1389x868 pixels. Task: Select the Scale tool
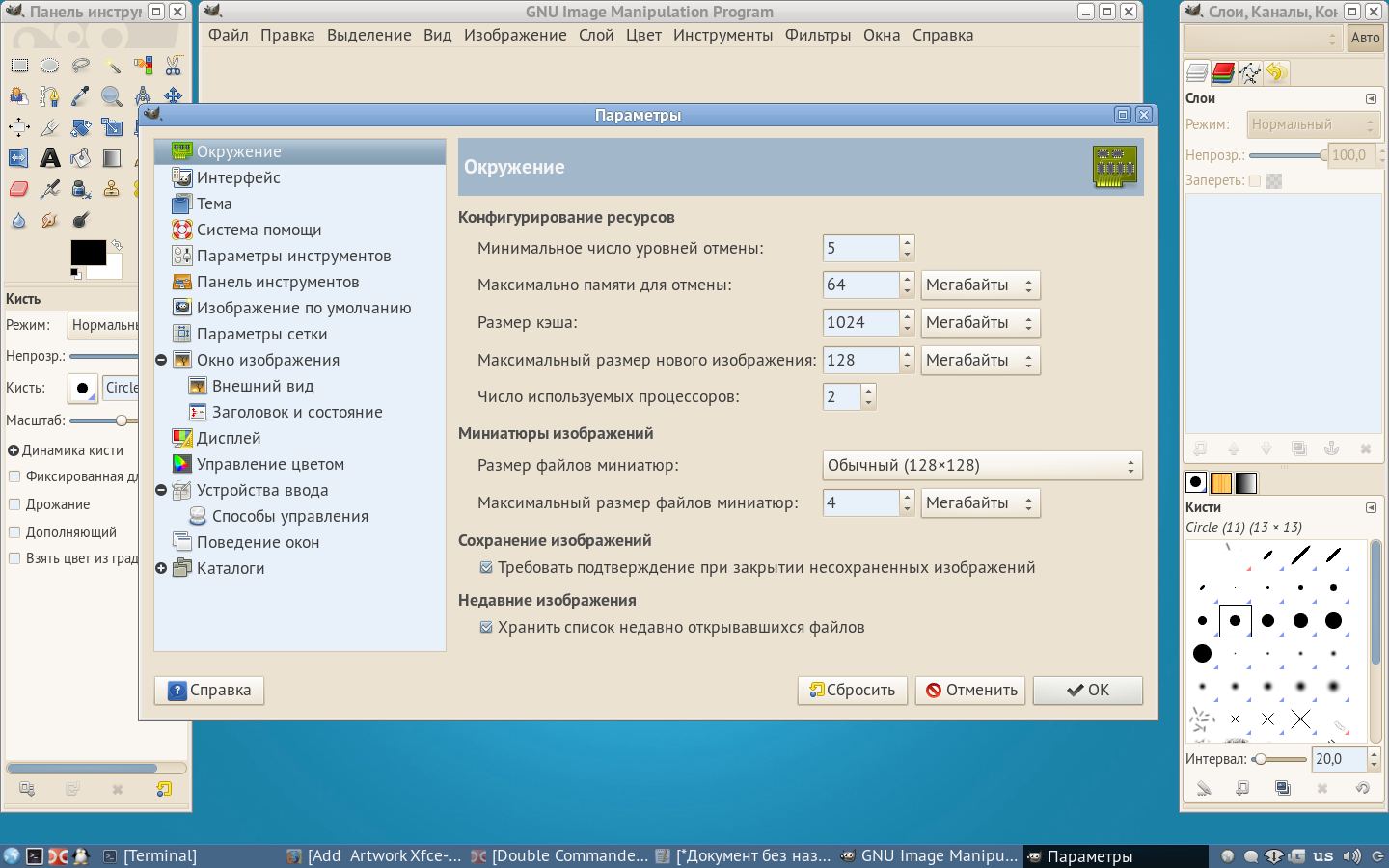pos(112,127)
